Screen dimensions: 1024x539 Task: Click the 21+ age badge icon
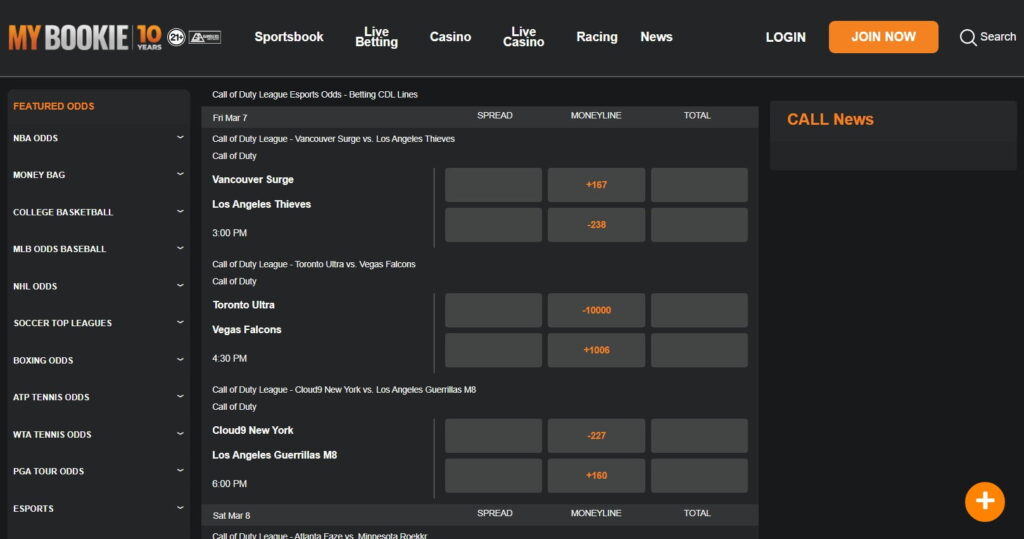click(176, 37)
